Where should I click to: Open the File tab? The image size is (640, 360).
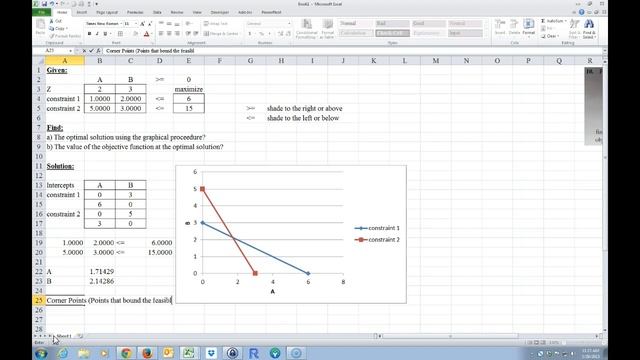point(42,12)
